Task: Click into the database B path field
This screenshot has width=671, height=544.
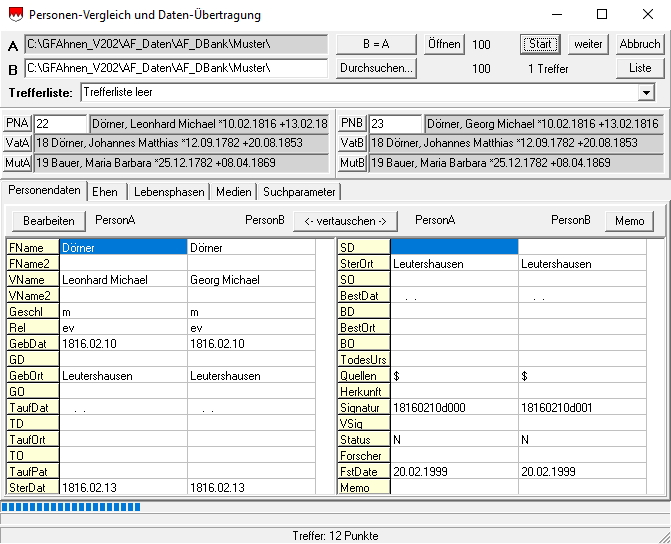Action: tap(176, 68)
